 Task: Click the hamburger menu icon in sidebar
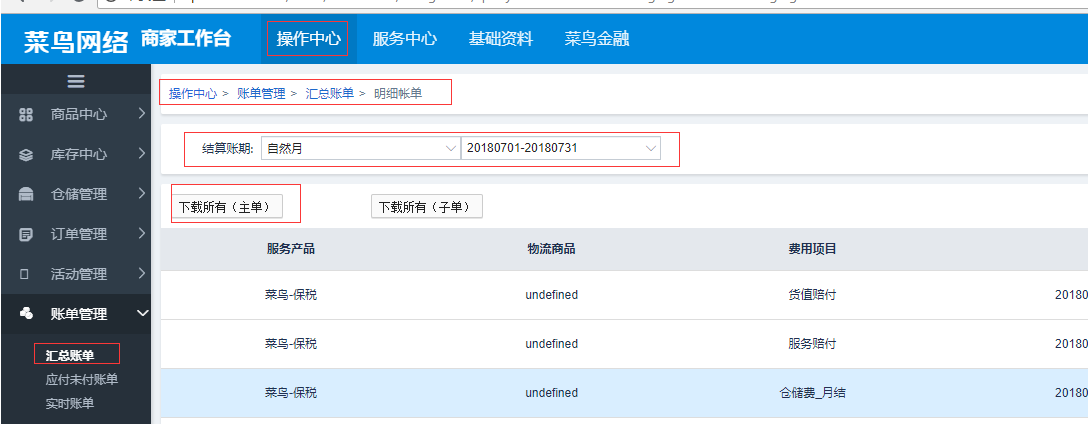75,81
